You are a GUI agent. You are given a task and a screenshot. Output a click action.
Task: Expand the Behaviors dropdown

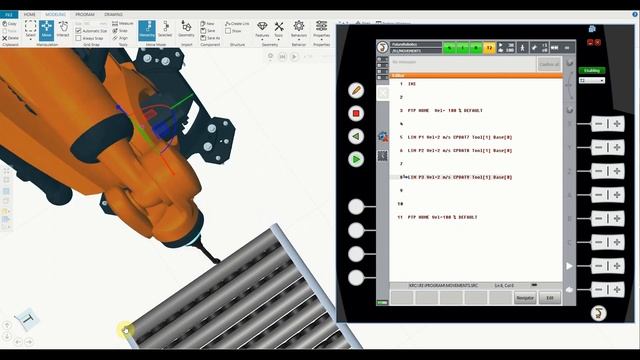299,30
